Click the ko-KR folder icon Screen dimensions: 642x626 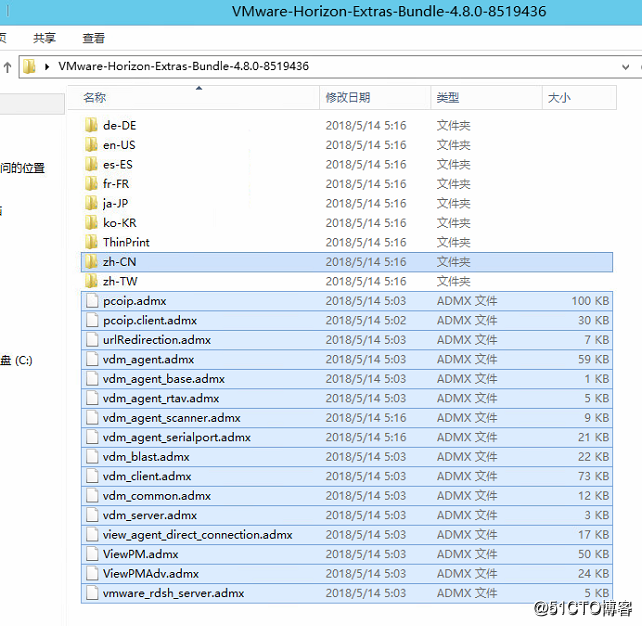click(91, 222)
